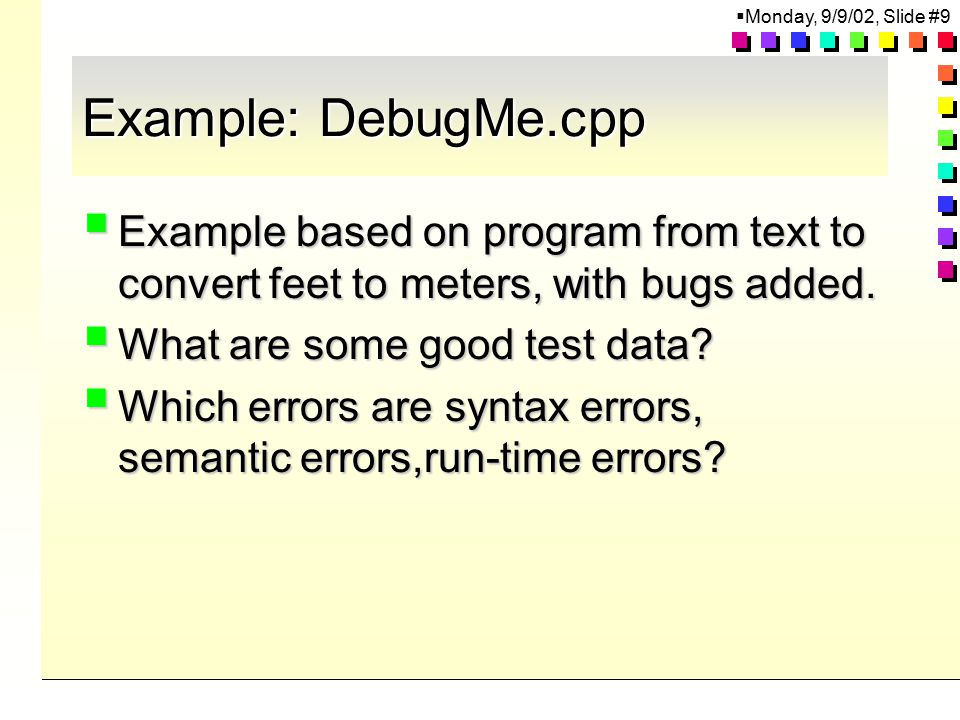Click the green bullet beside 'Which errors are'
This screenshot has height=720, width=960.
[97, 398]
